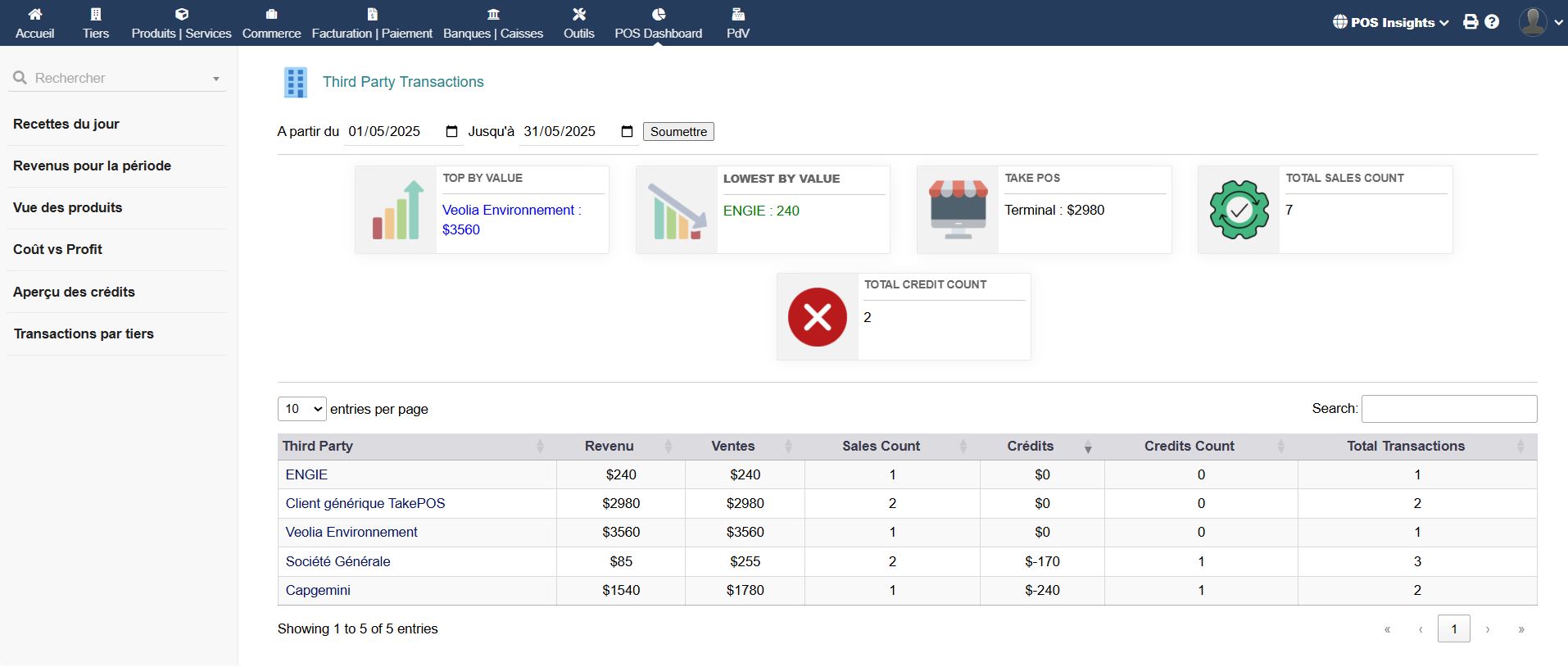Select Coût vs Profit in sidebar
The width and height of the screenshot is (1568, 667).
coord(57,250)
